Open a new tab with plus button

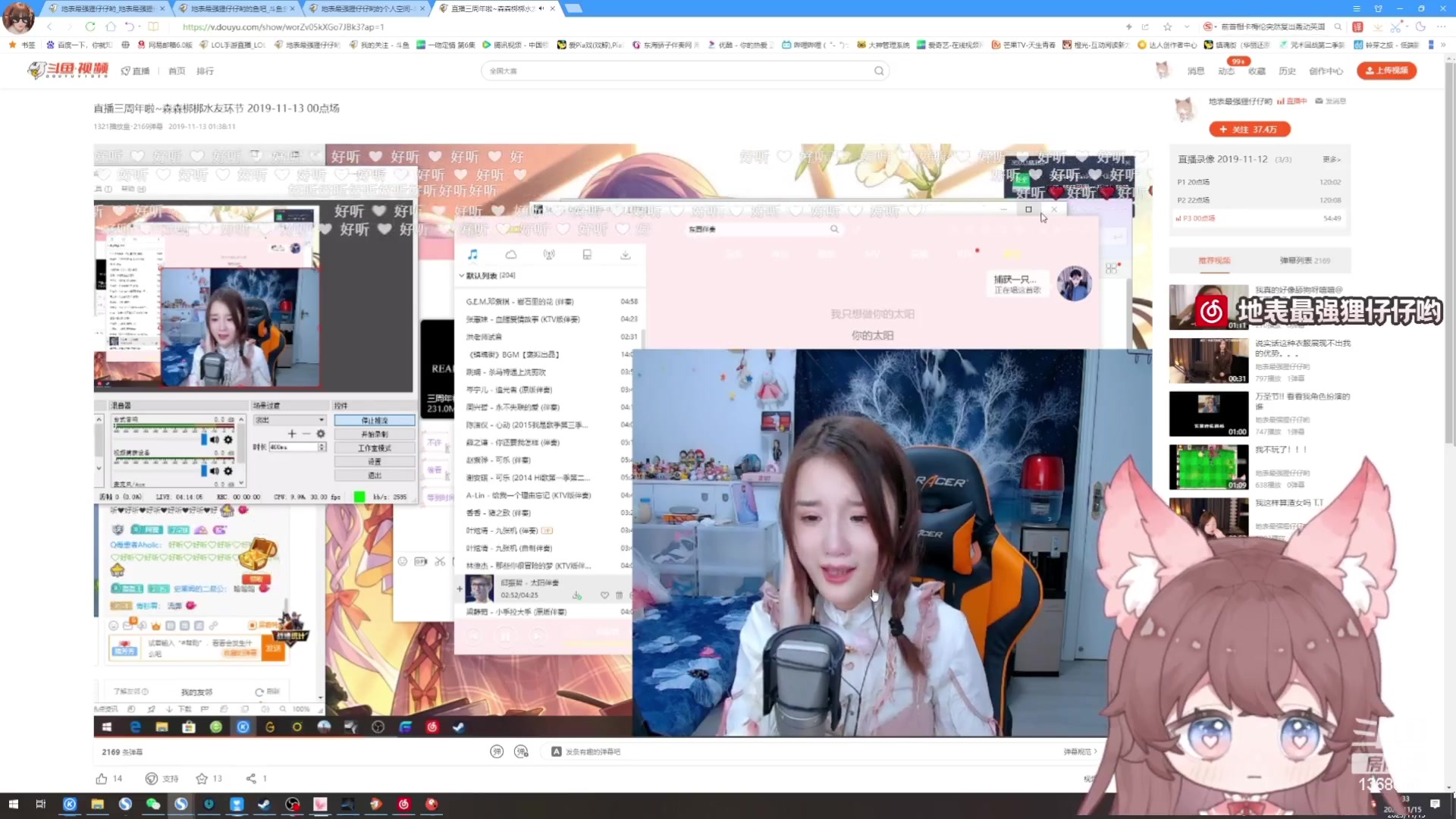point(574,8)
